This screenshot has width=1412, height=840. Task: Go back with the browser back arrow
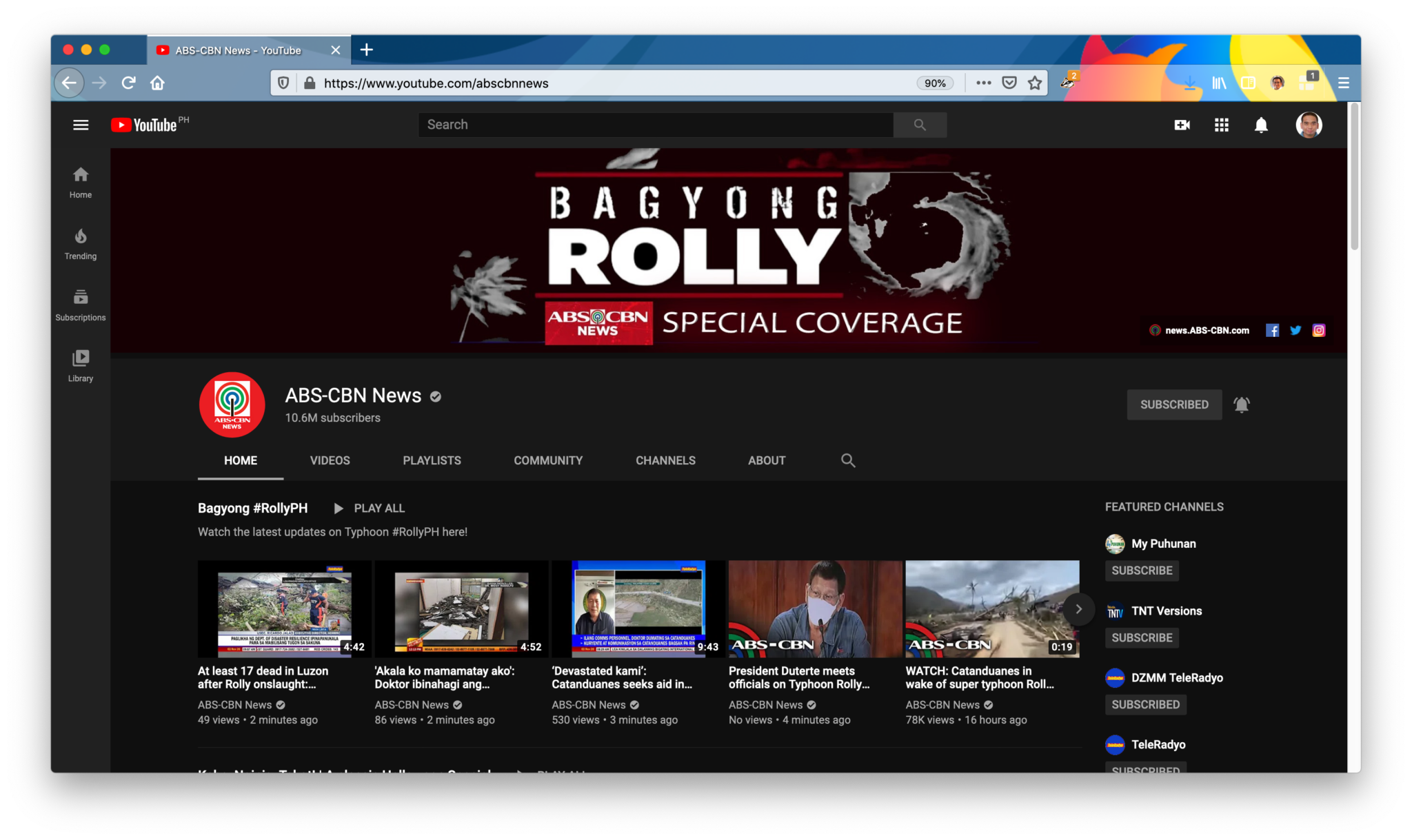coord(69,83)
